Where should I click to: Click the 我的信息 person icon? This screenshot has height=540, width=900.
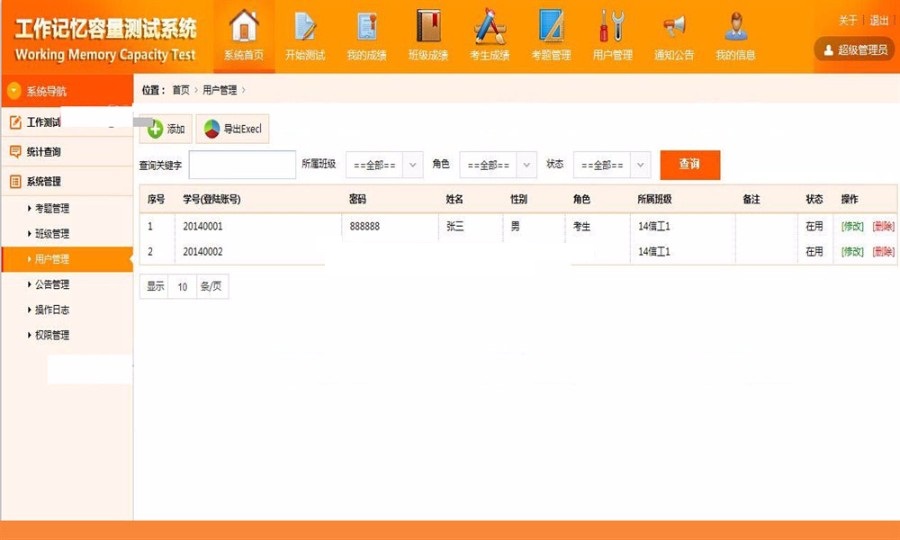[735, 27]
